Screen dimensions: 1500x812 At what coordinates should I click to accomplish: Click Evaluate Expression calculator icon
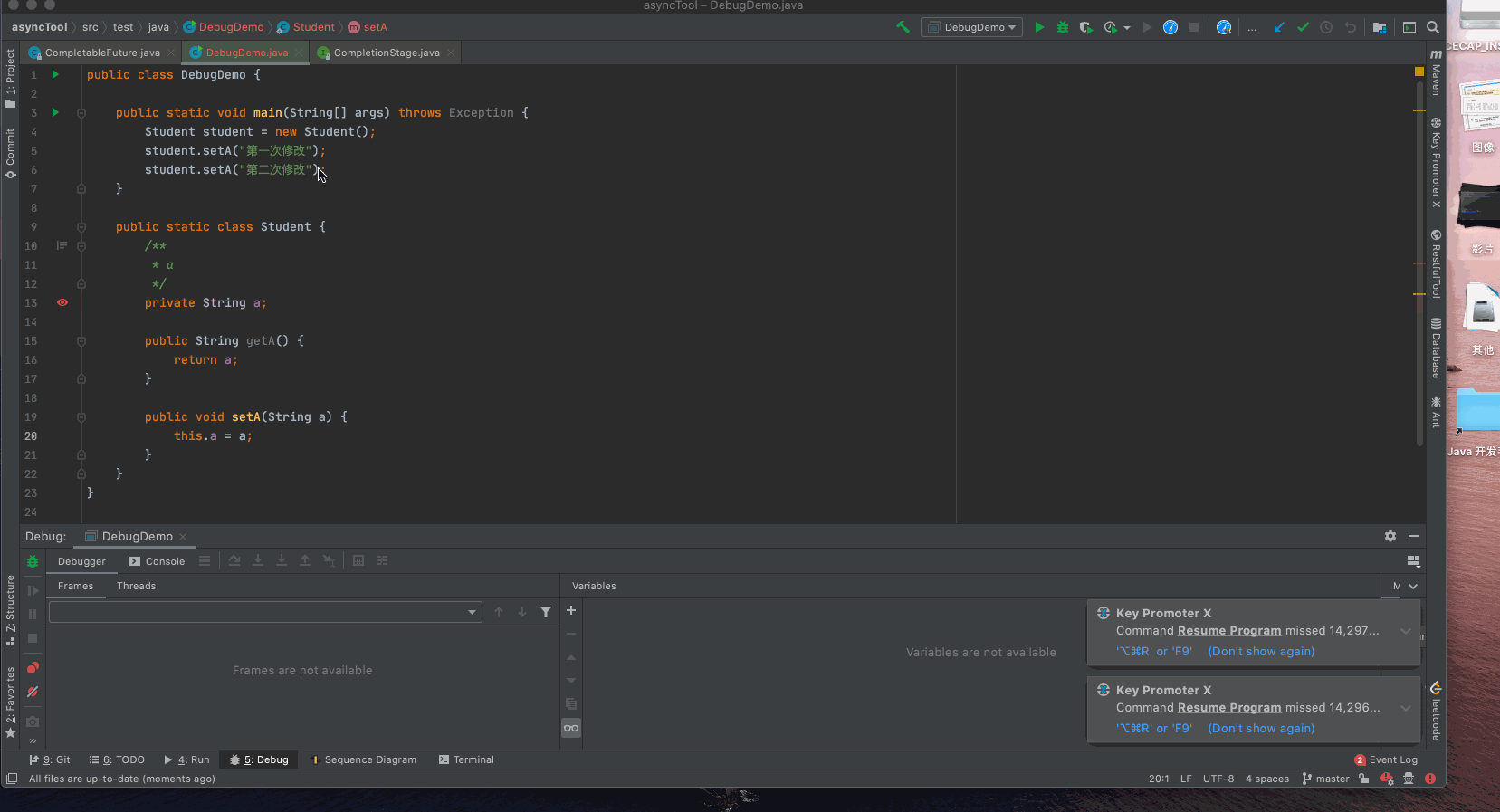(358, 560)
